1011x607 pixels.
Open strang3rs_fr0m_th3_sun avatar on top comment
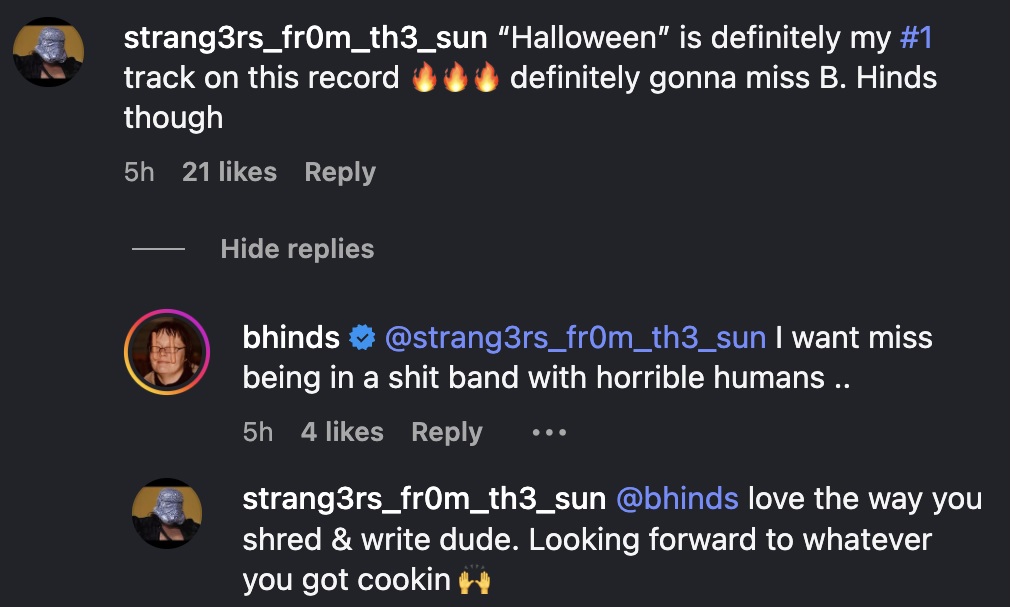coord(48,52)
